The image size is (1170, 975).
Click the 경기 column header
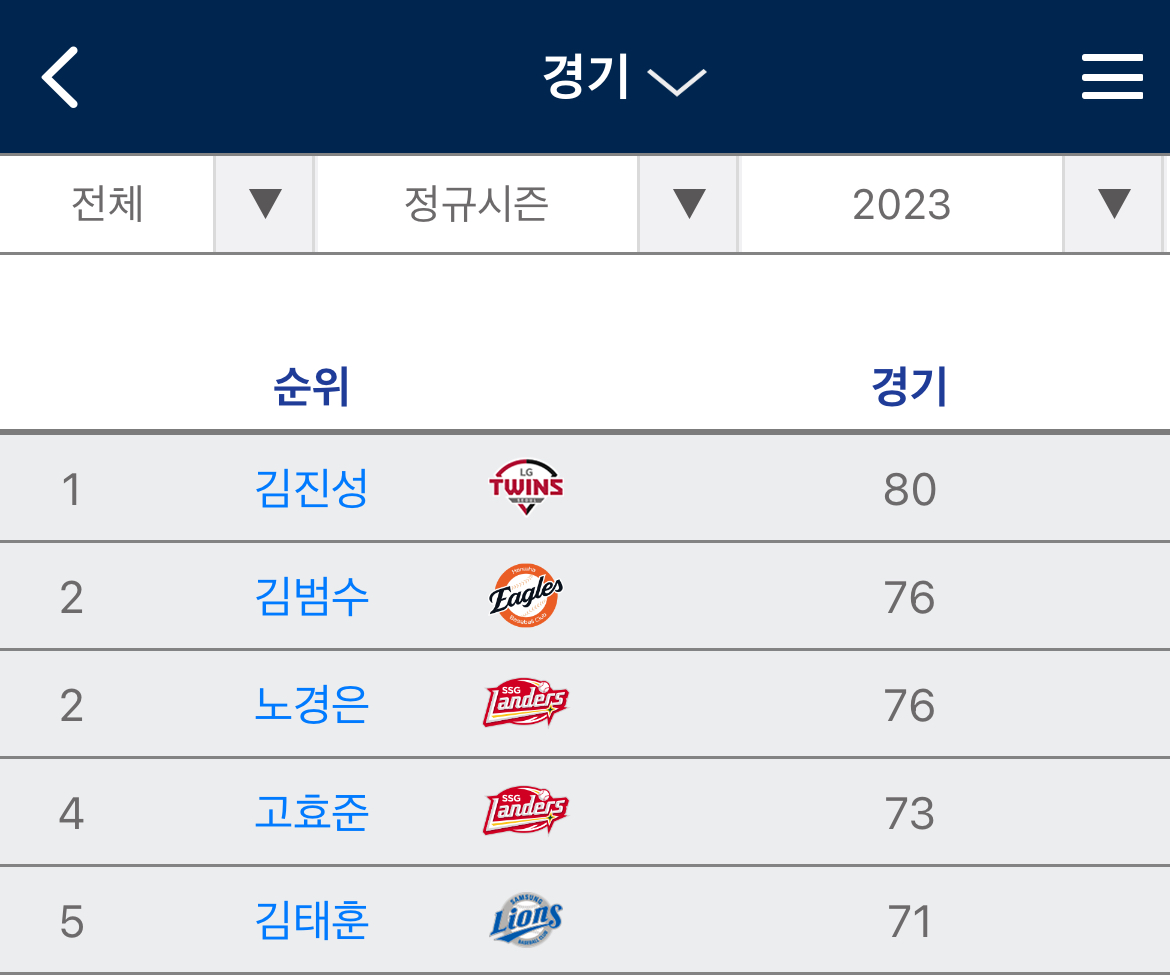[908, 387]
